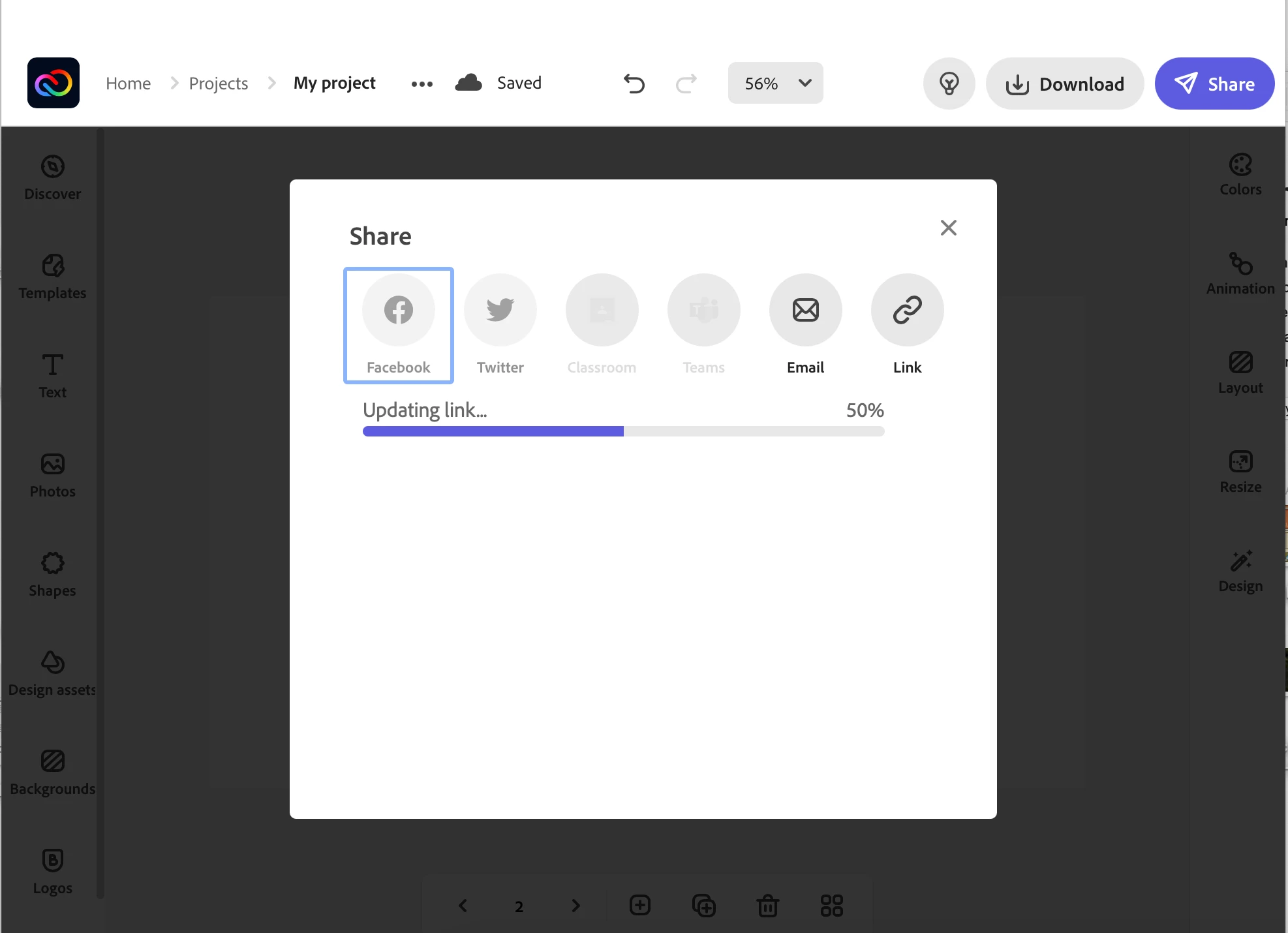The image size is (1288, 933).
Task: Open the zoom level dropdown at 56%
Action: (x=775, y=84)
